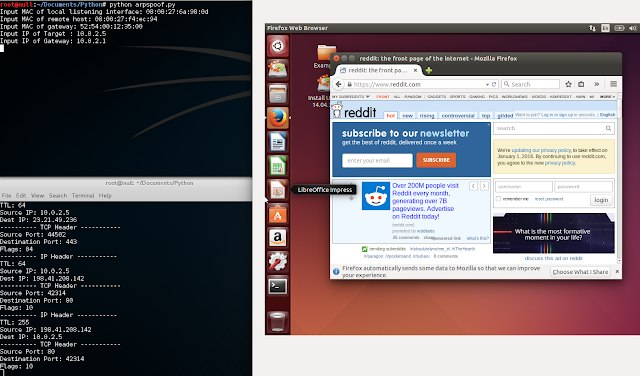The image size is (640, 376).
Task: Open LibreOffice Calc from the launcher
Action: (278, 166)
